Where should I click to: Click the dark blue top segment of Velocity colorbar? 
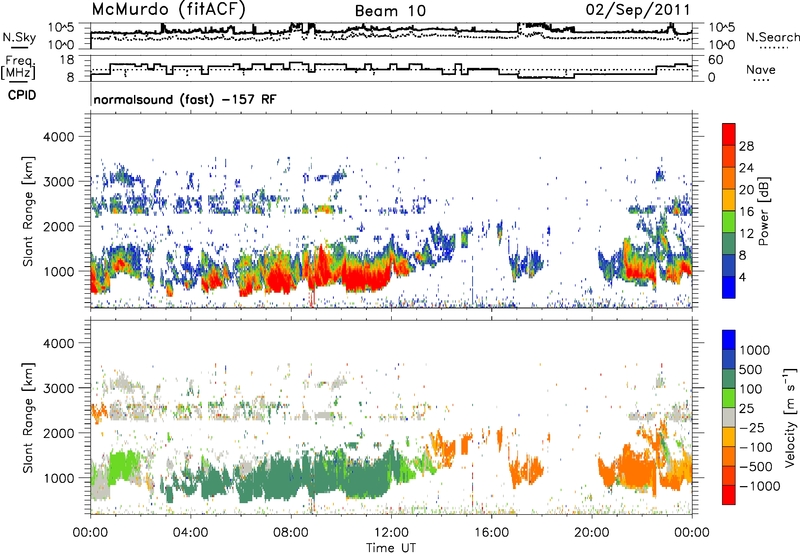pyautogui.click(x=729, y=340)
